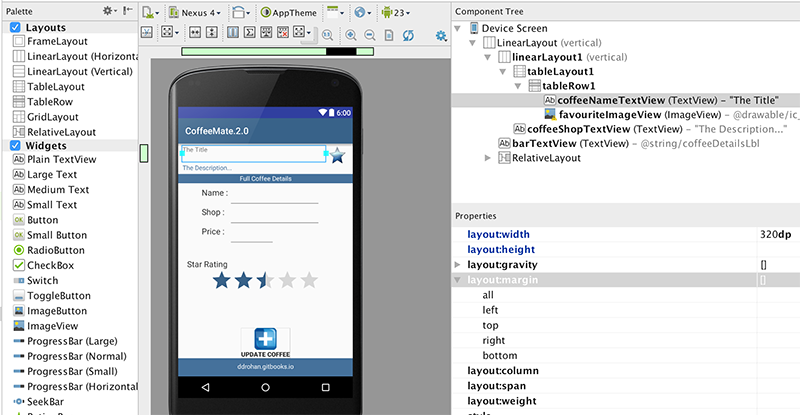Click the AppTheme theme selector
This screenshot has width=800, height=415.
click(x=289, y=13)
